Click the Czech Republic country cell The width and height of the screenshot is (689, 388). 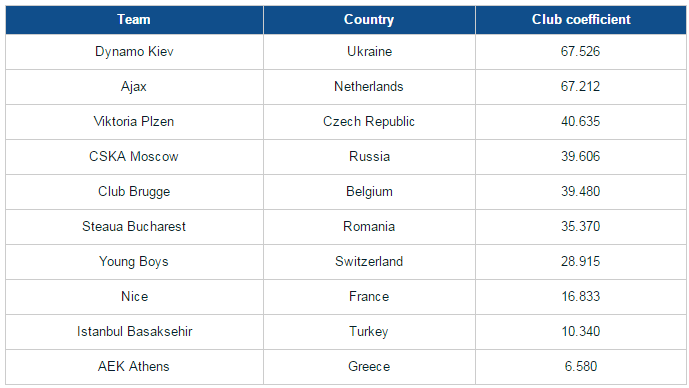(x=369, y=122)
